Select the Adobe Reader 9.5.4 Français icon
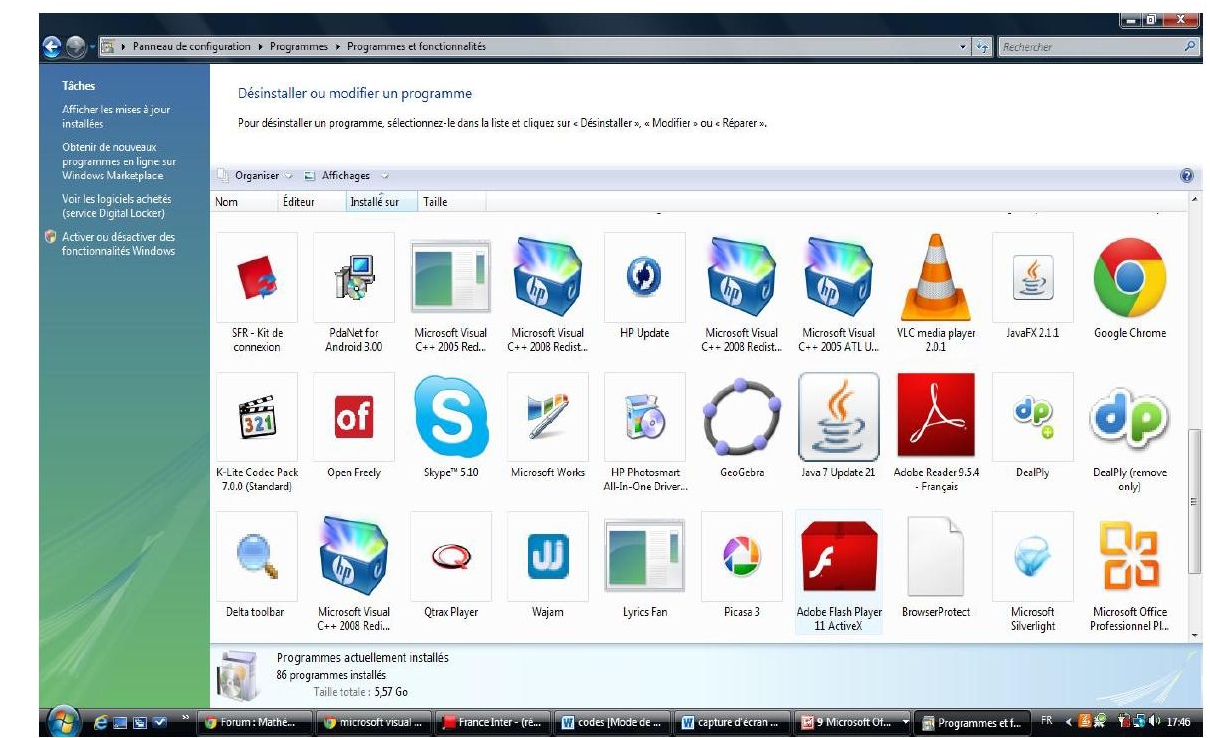 pos(936,415)
